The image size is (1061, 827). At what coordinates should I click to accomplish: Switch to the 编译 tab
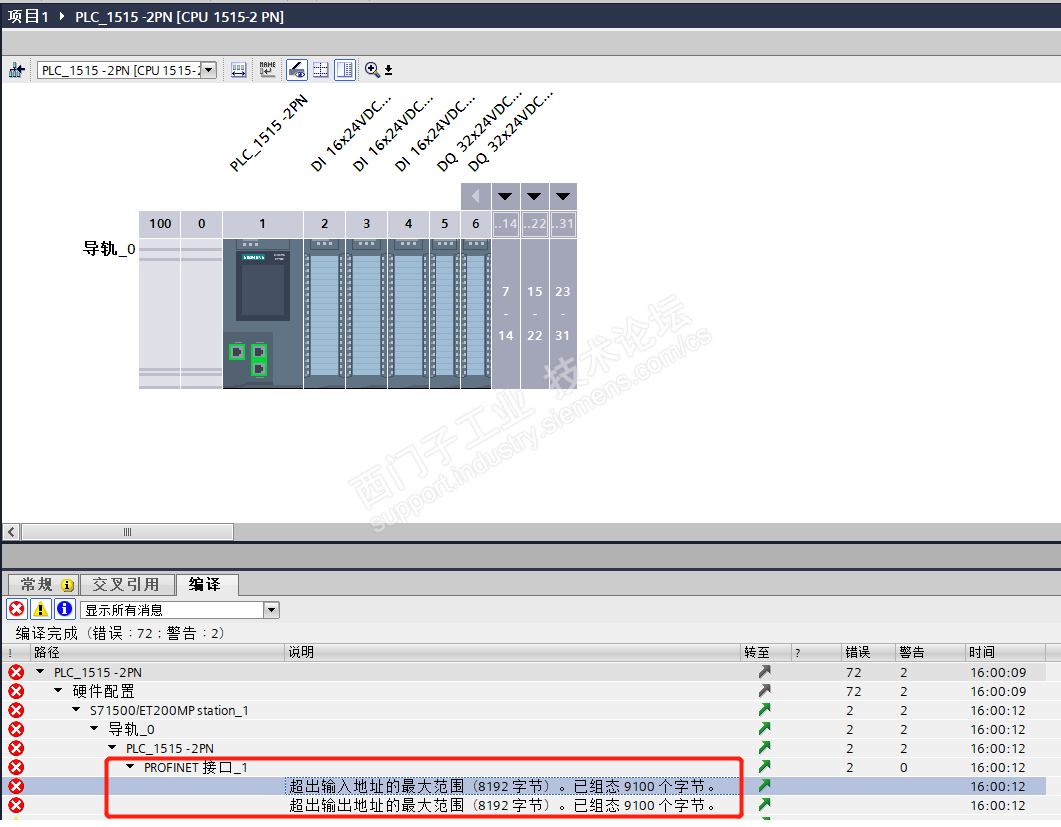point(205,585)
